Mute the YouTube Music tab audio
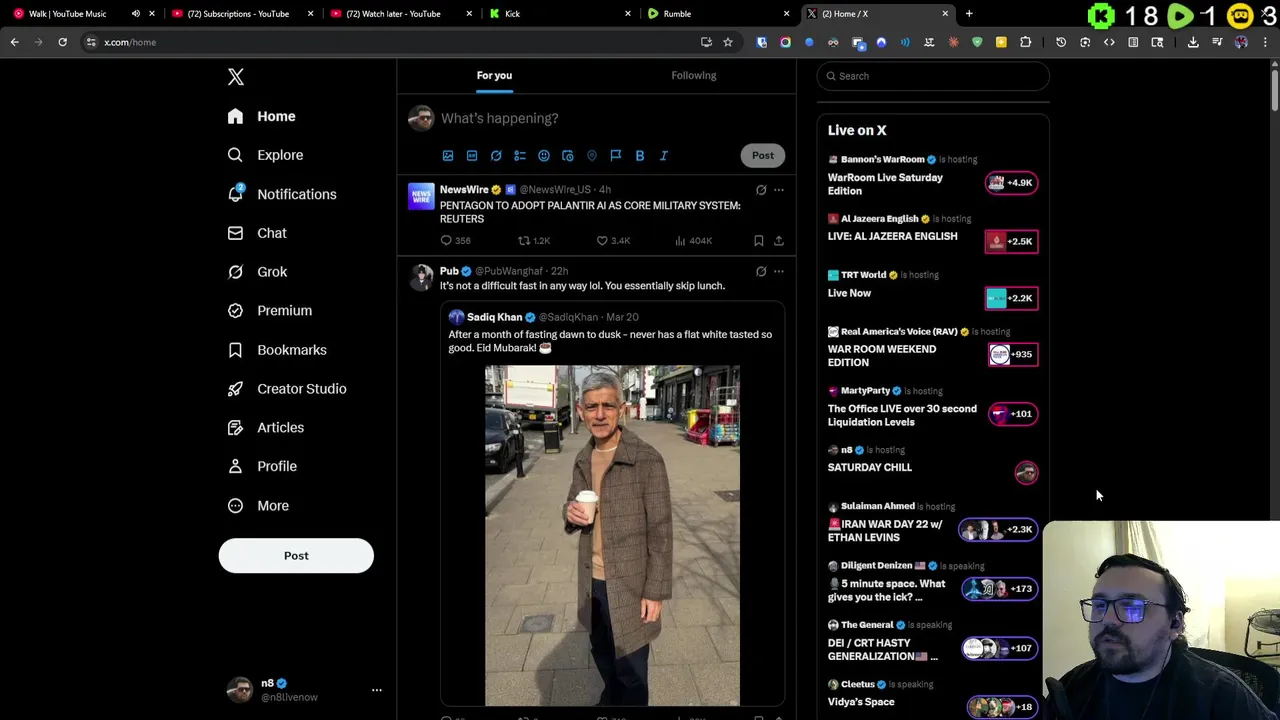Image resolution: width=1280 pixels, height=720 pixels. (x=136, y=14)
